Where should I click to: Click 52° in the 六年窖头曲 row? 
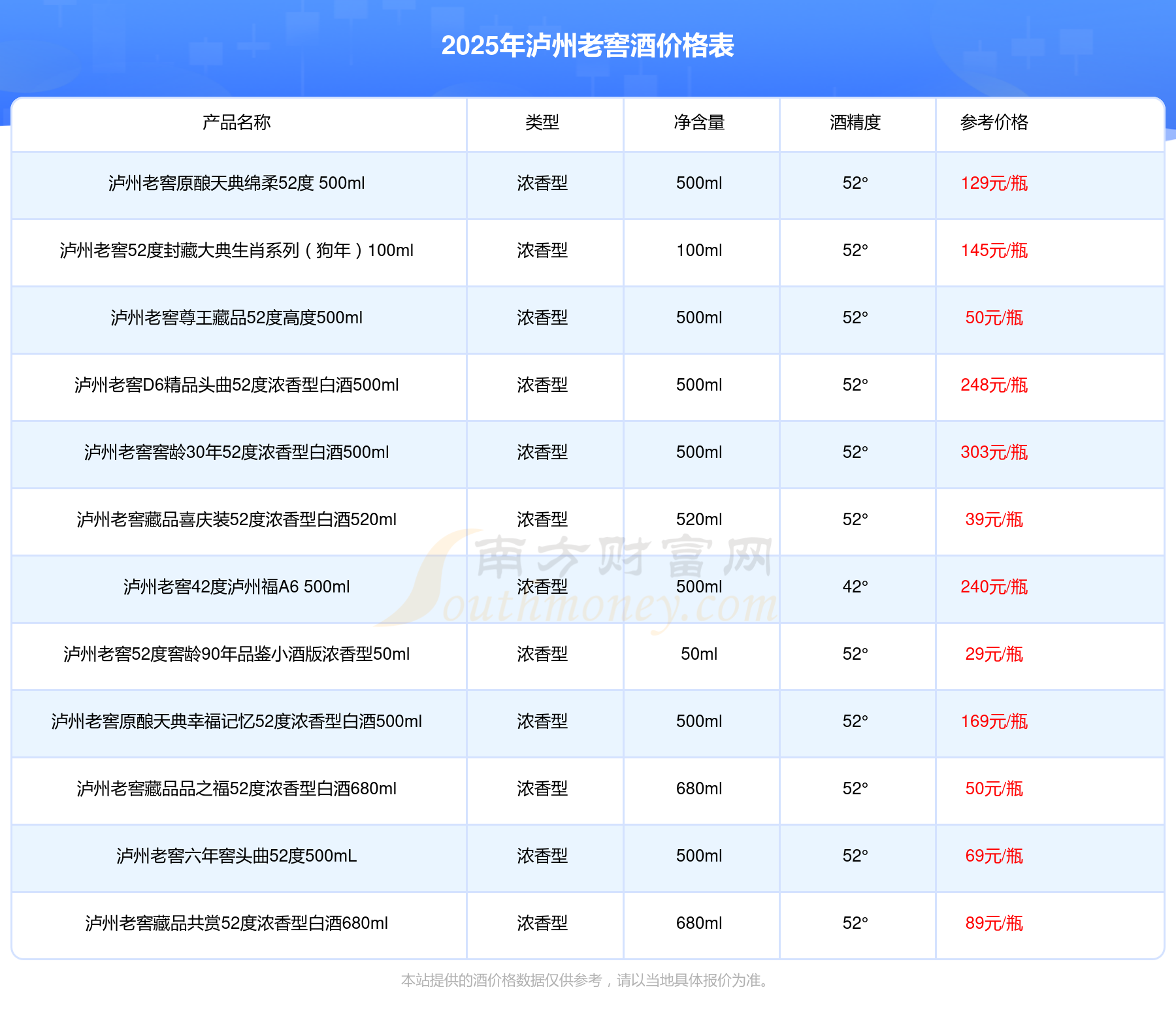[855, 856]
